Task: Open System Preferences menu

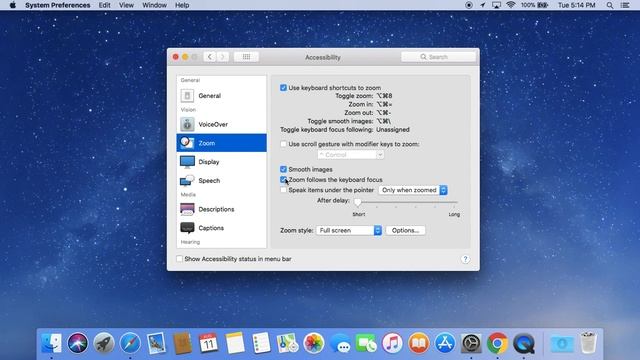Action: (58, 5)
